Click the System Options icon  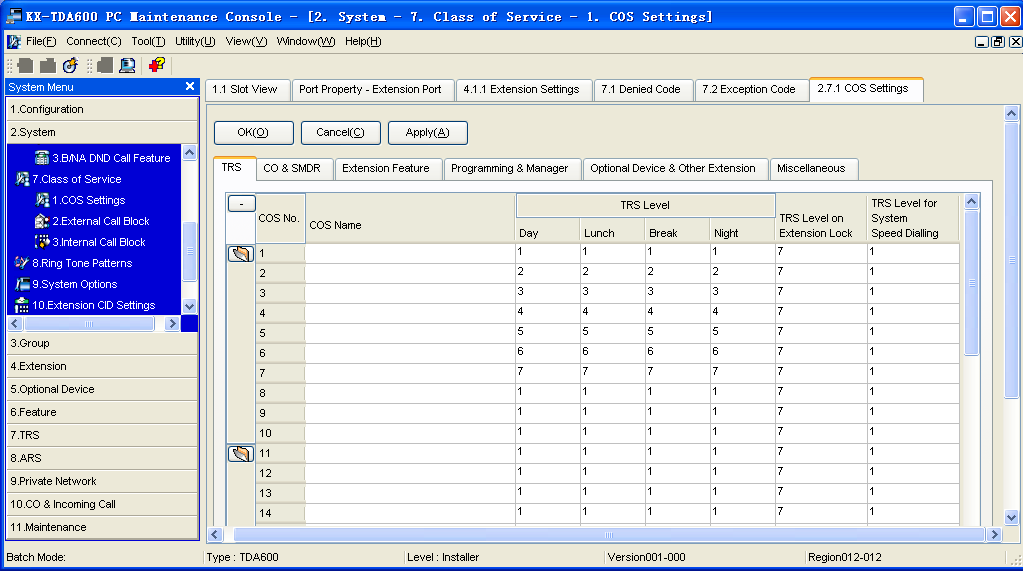pos(22,284)
